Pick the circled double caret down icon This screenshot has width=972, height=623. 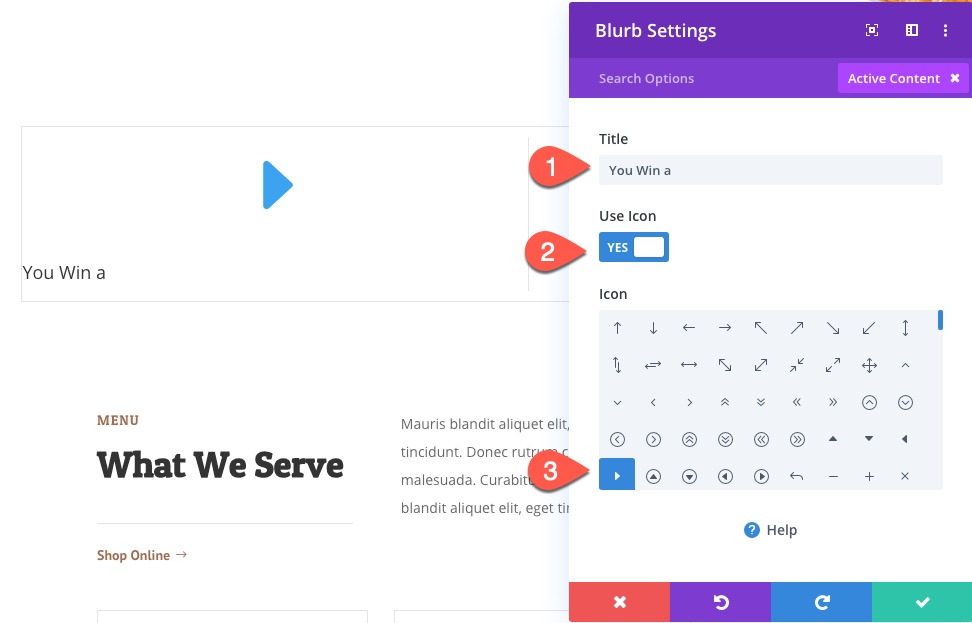click(725, 440)
